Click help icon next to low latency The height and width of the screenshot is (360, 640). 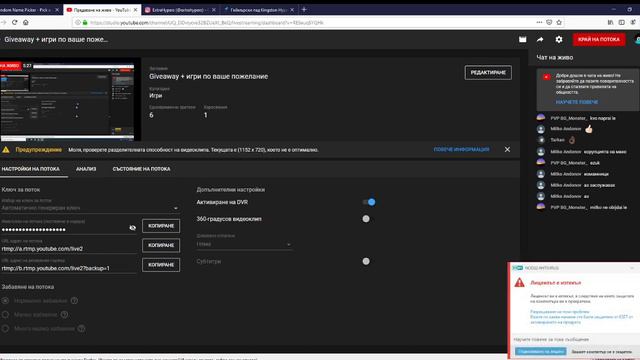64,315
